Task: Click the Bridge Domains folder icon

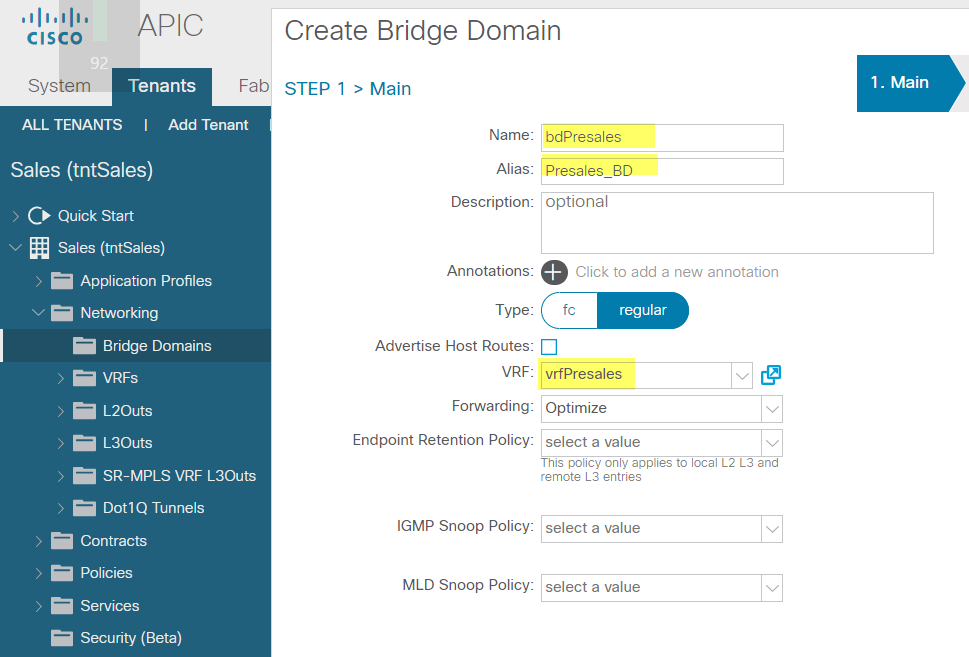Action: [x=84, y=345]
